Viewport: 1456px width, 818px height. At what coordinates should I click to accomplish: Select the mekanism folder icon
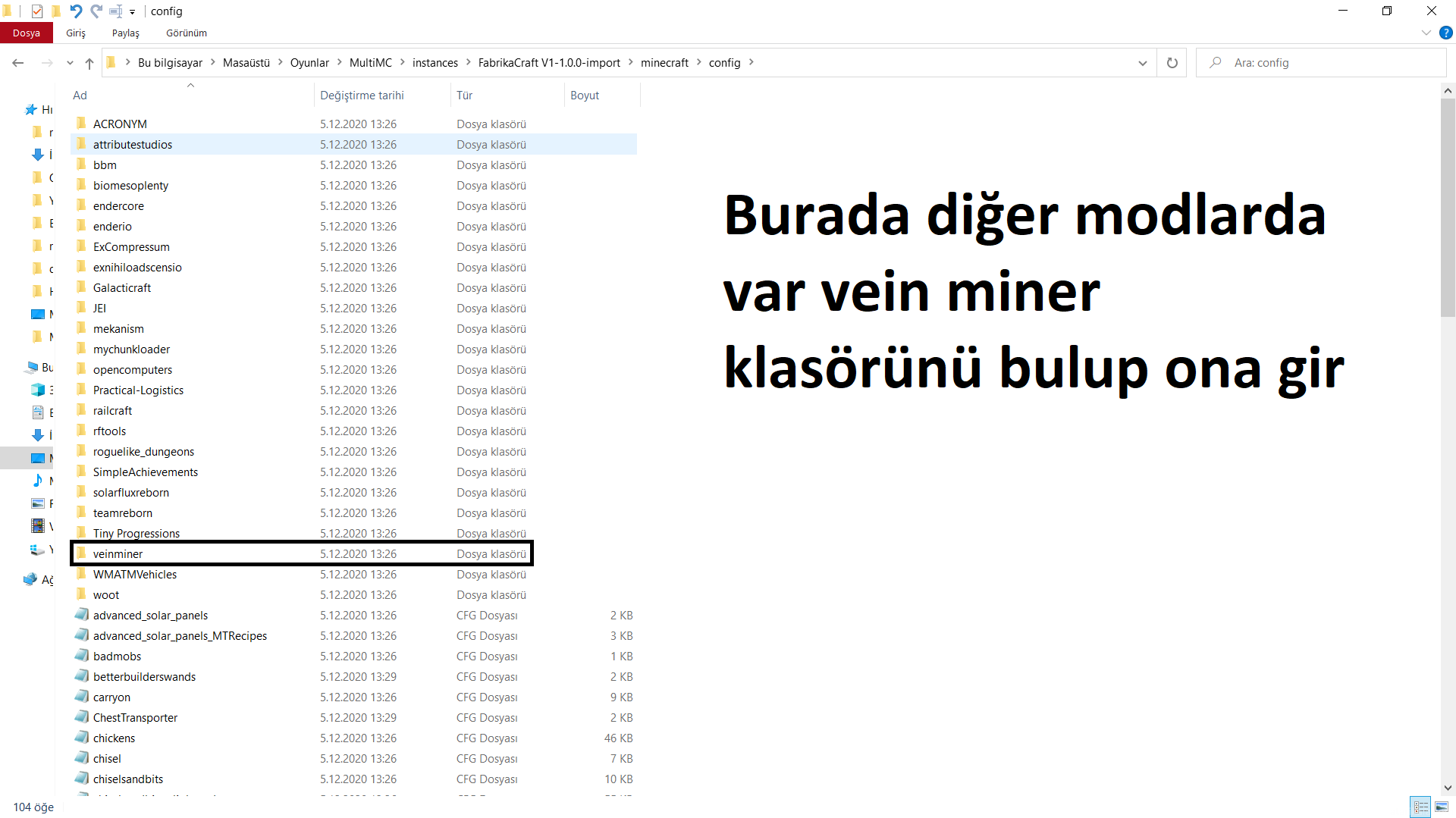pyautogui.click(x=81, y=328)
